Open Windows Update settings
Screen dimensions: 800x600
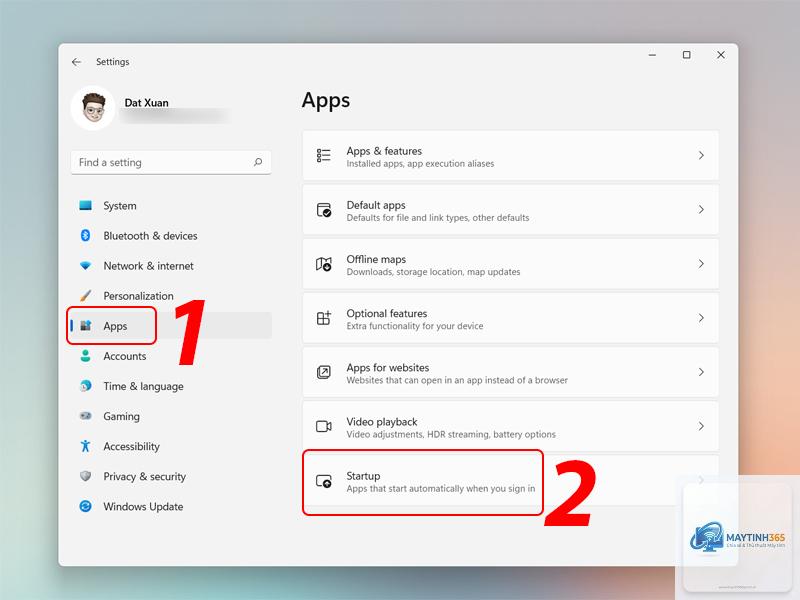171,507
